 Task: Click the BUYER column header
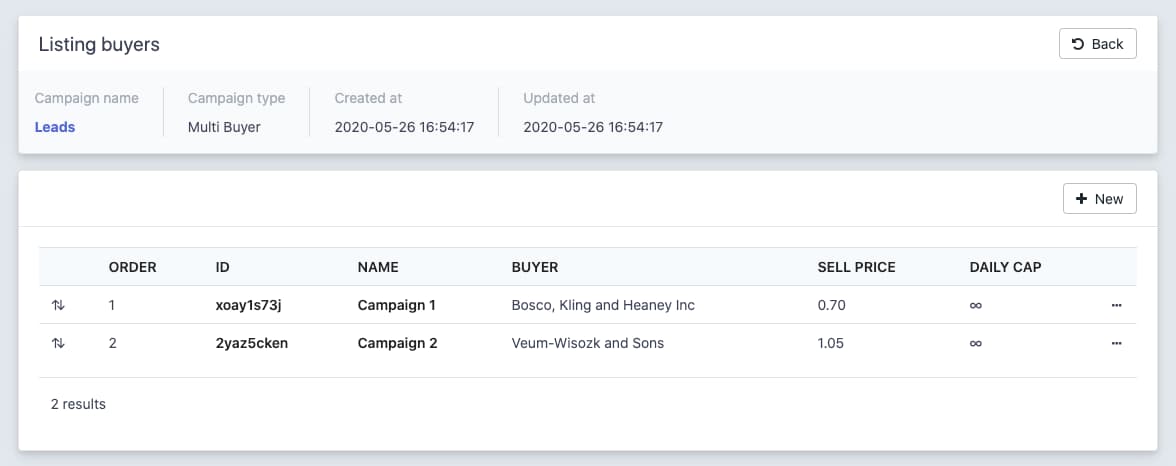535,267
